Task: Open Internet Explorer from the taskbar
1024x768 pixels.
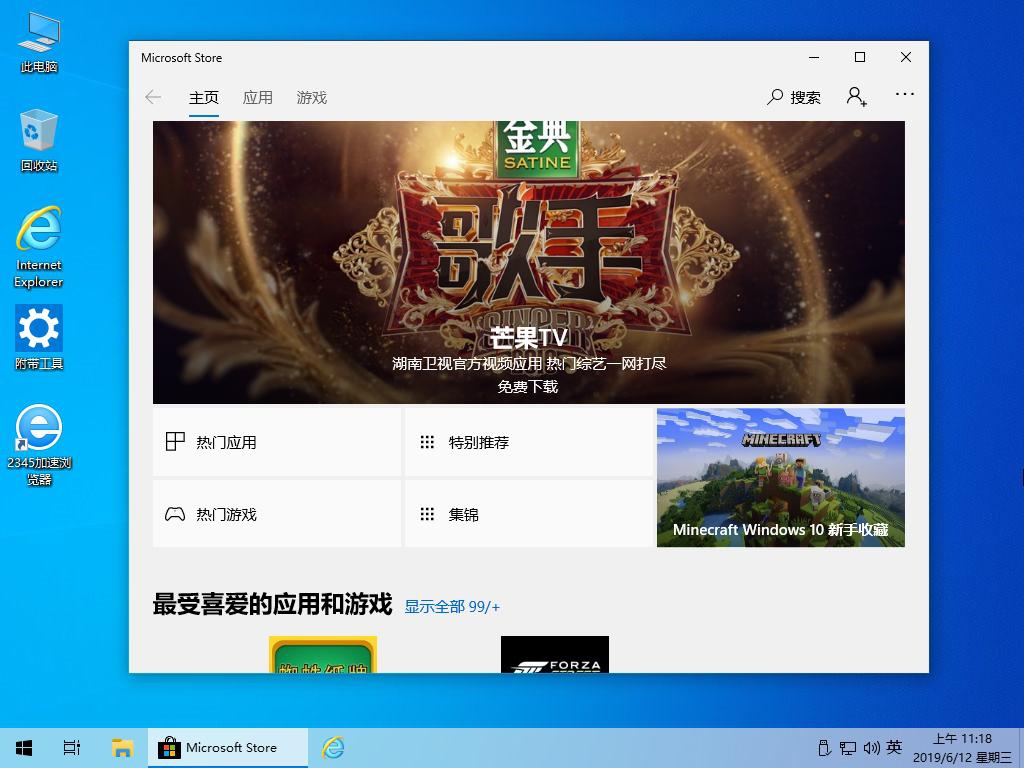Action: (333, 748)
